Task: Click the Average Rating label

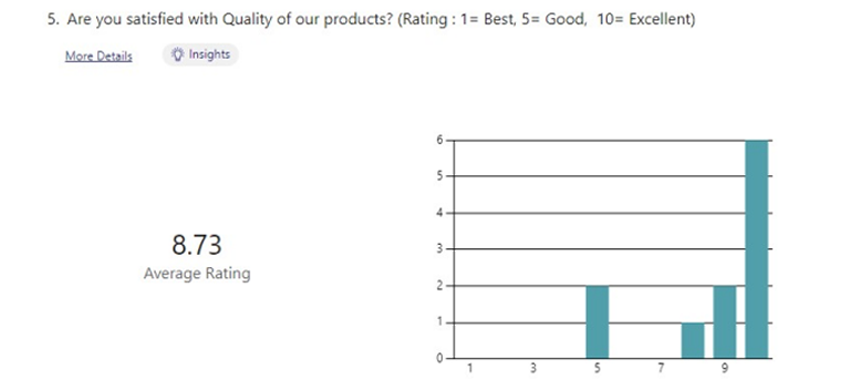Action: pyautogui.click(x=197, y=273)
